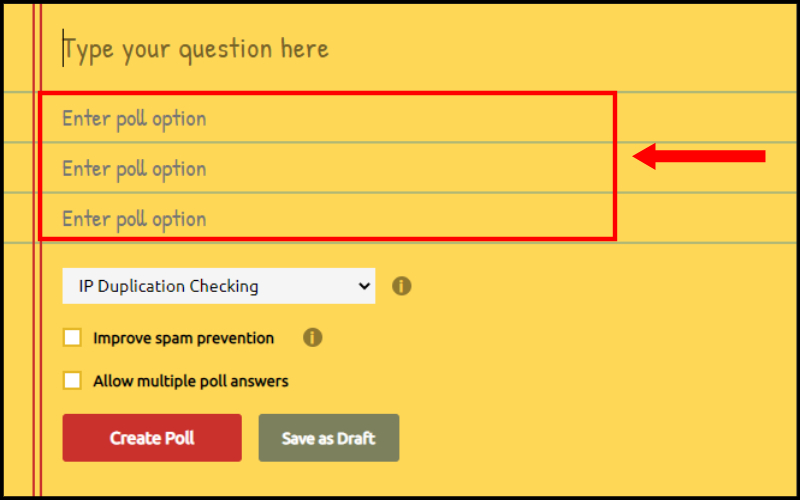Image resolution: width=800 pixels, height=500 pixels.
Task: Click the 'Improve spam prevention' label text
Action: point(184,338)
